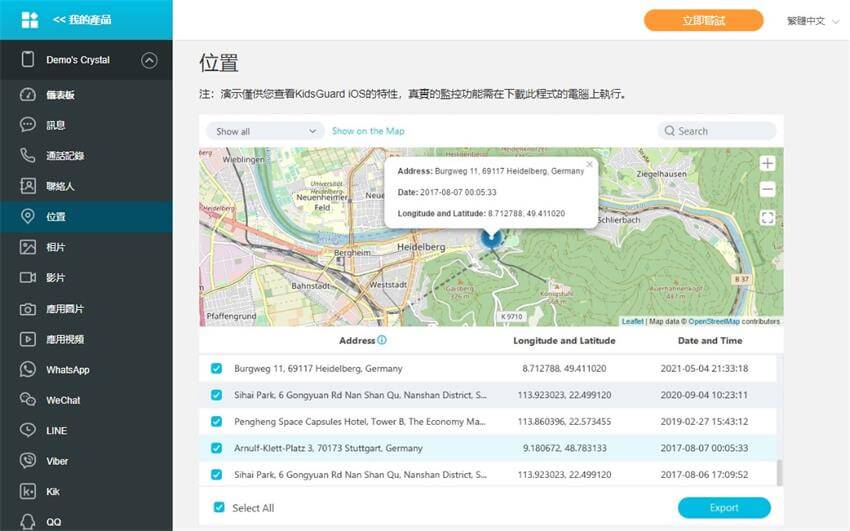Click the Address info circle icon
The image size is (850, 531).
382,340
